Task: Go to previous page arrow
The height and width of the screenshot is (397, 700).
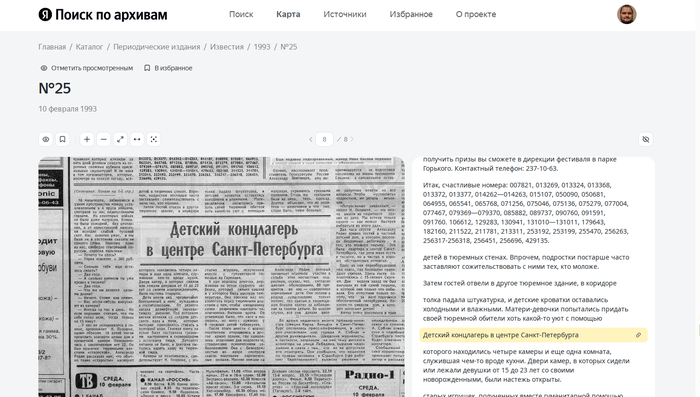Action: click(311, 139)
